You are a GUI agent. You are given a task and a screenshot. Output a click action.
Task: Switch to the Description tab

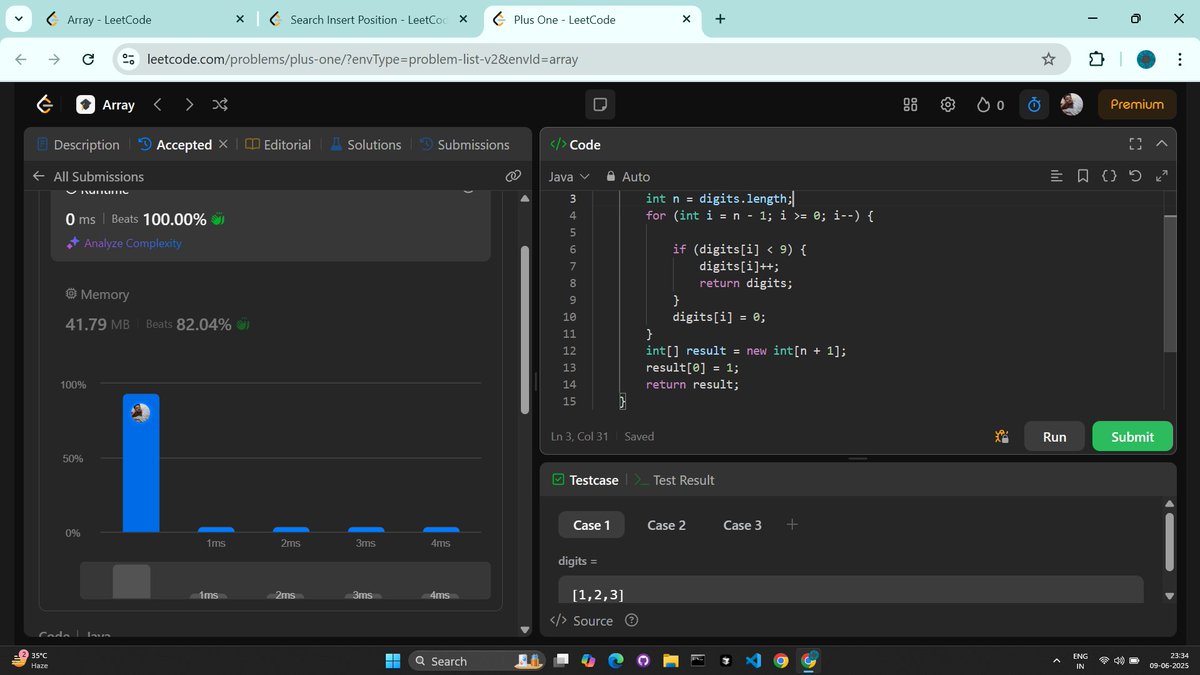(x=77, y=144)
